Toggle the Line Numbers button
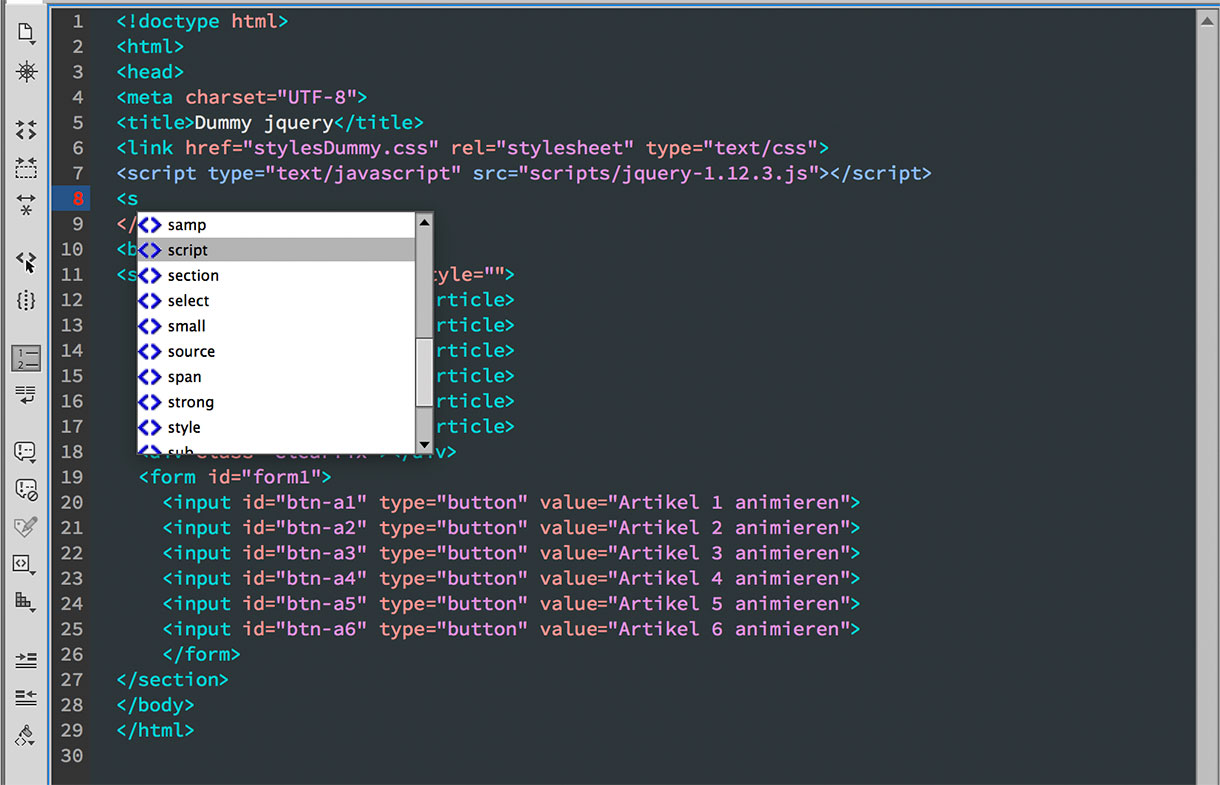Image resolution: width=1220 pixels, height=785 pixels. 26,358
